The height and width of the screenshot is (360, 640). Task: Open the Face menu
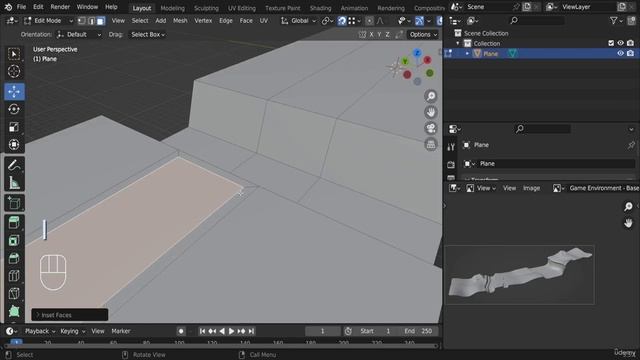pos(246,21)
